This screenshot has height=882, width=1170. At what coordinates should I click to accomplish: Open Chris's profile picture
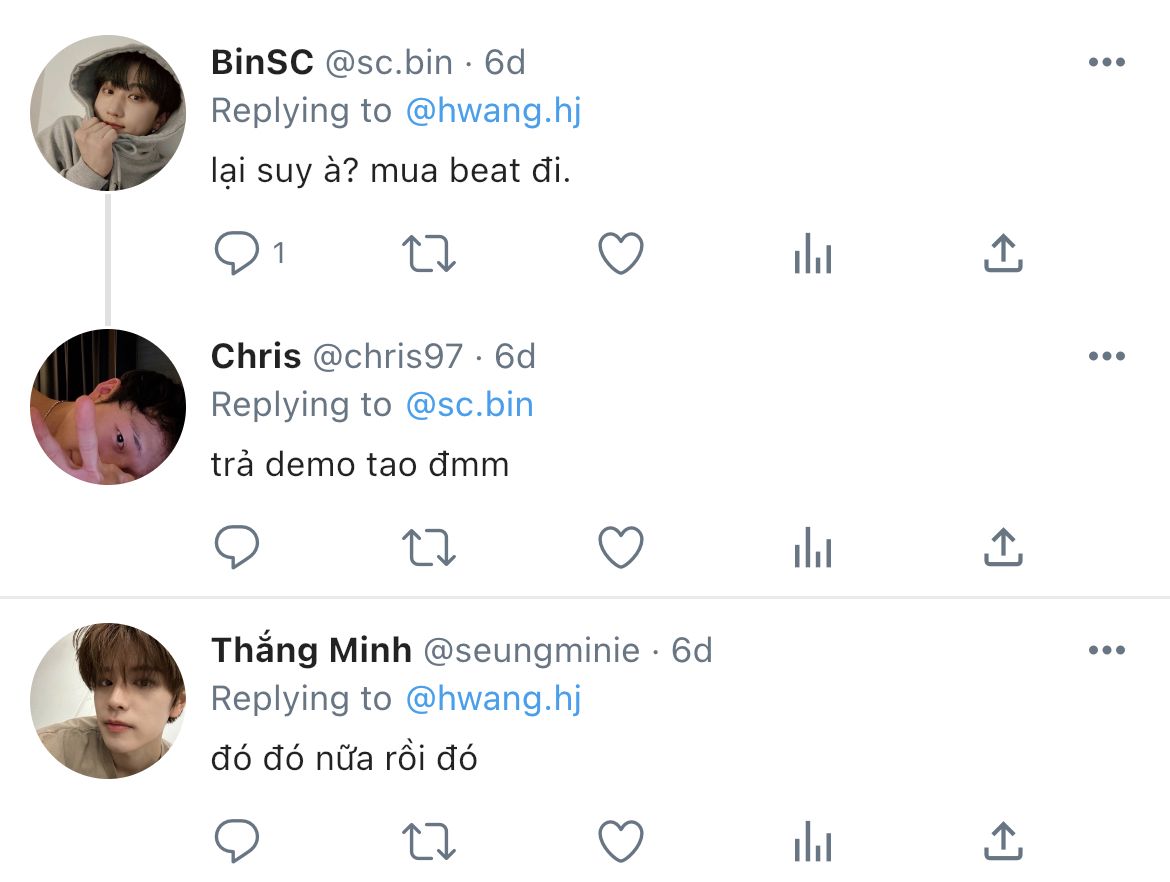tap(108, 407)
